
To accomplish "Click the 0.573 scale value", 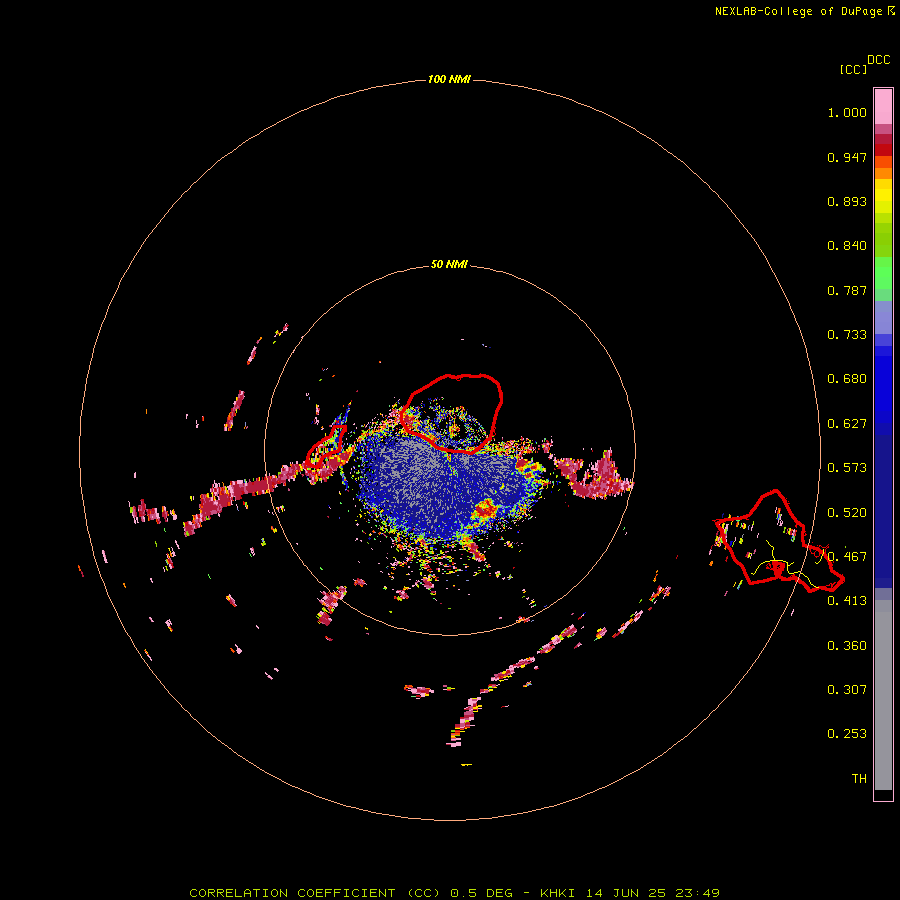I will pos(847,468).
